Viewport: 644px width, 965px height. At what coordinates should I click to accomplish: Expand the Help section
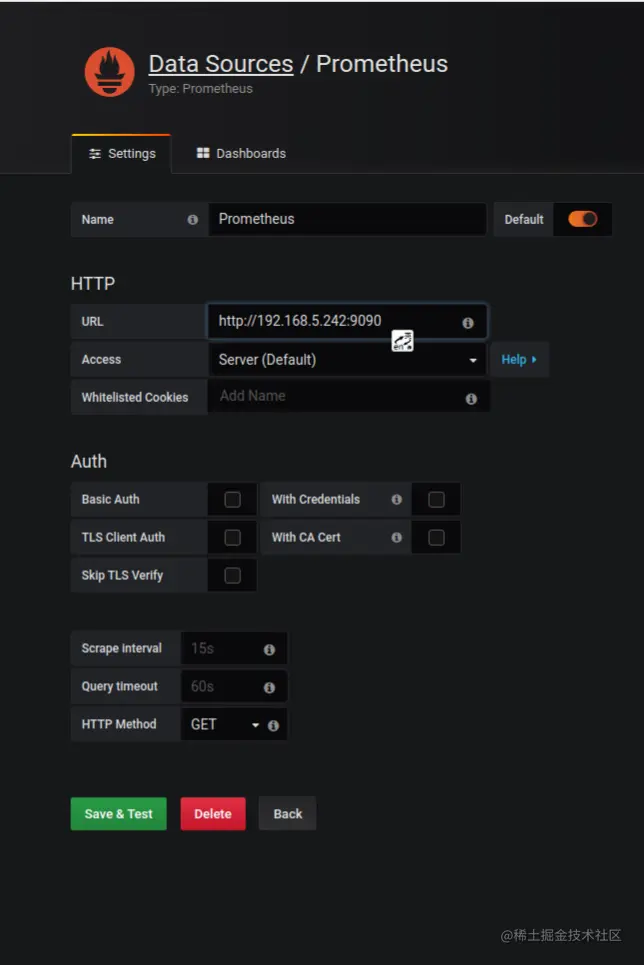point(519,359)
